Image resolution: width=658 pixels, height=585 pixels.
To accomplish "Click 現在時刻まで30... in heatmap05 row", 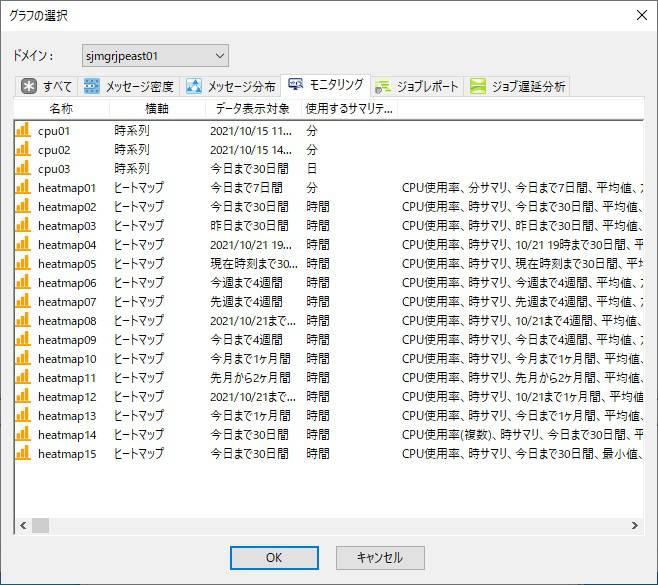I will pos(254,264).
